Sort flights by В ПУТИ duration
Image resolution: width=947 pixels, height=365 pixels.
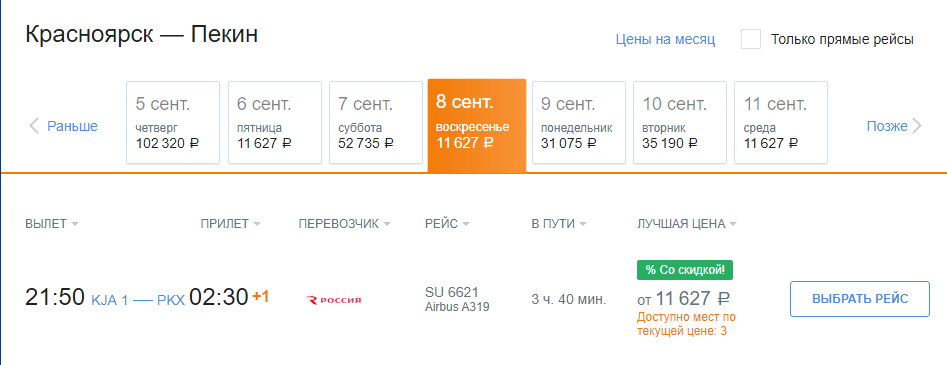pos(559,224)
